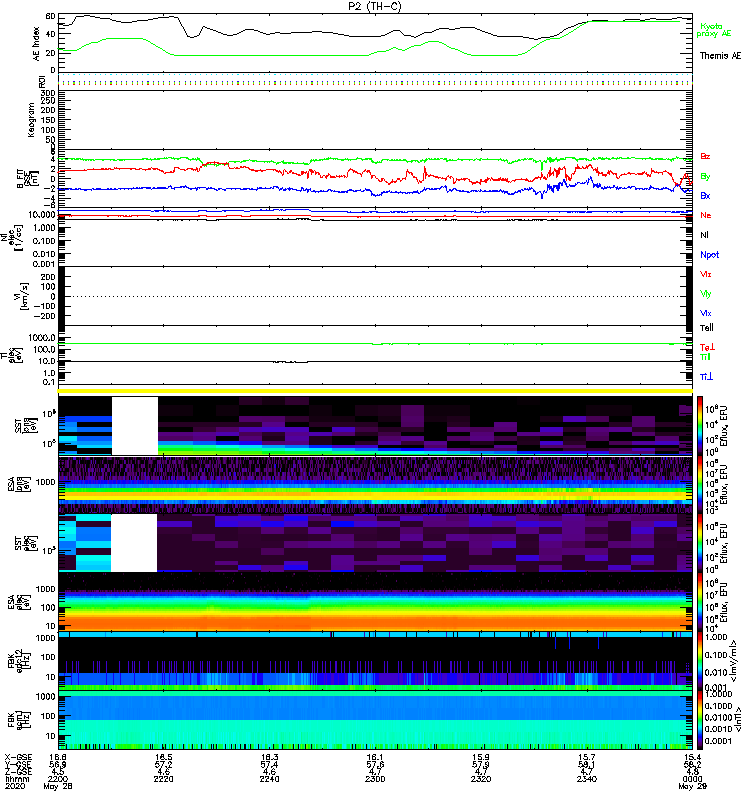Click the black Te‖ legend label

click(x=707, y=328)
